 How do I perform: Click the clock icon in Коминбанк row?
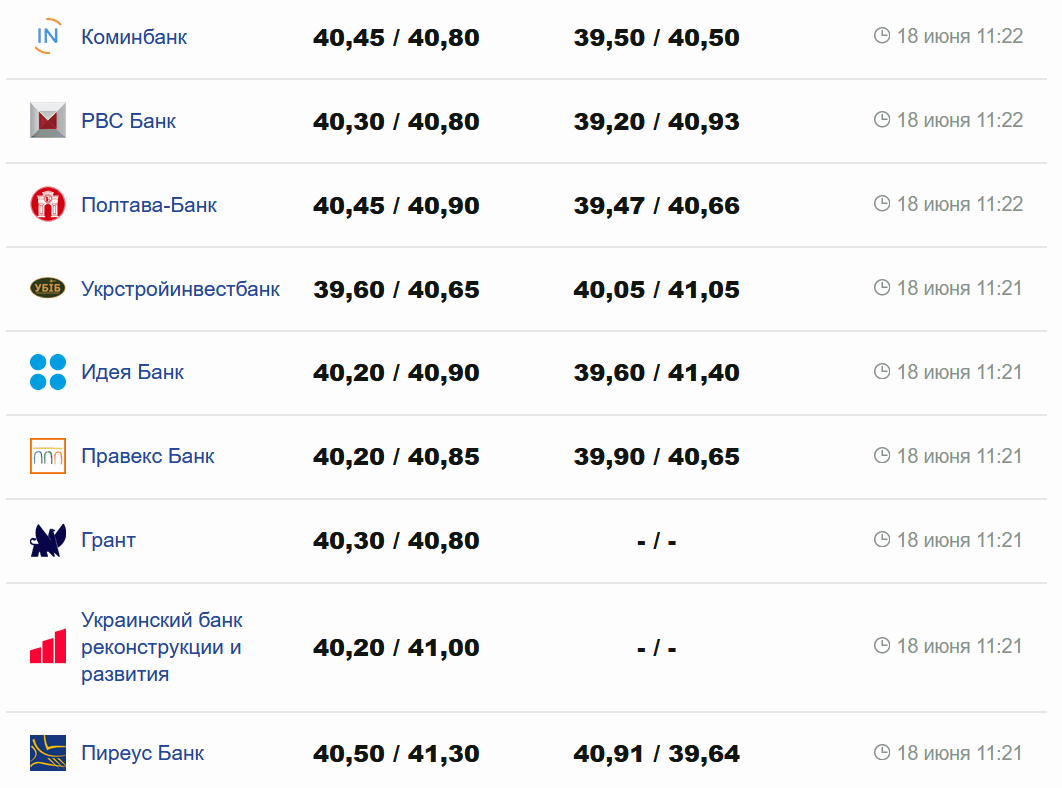click(x=882, y=36)
